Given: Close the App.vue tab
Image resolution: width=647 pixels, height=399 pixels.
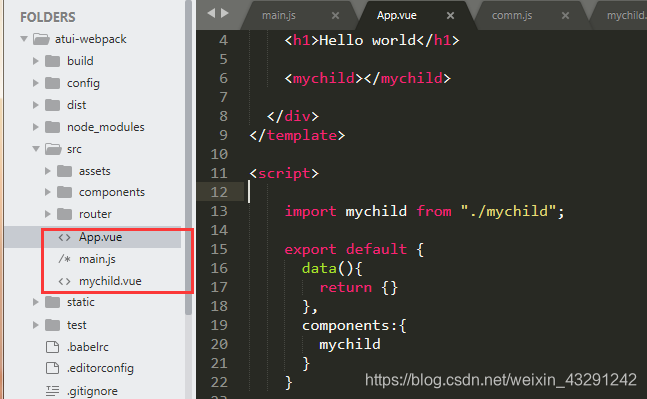Looking at the screenshot, I should [451, 16].
